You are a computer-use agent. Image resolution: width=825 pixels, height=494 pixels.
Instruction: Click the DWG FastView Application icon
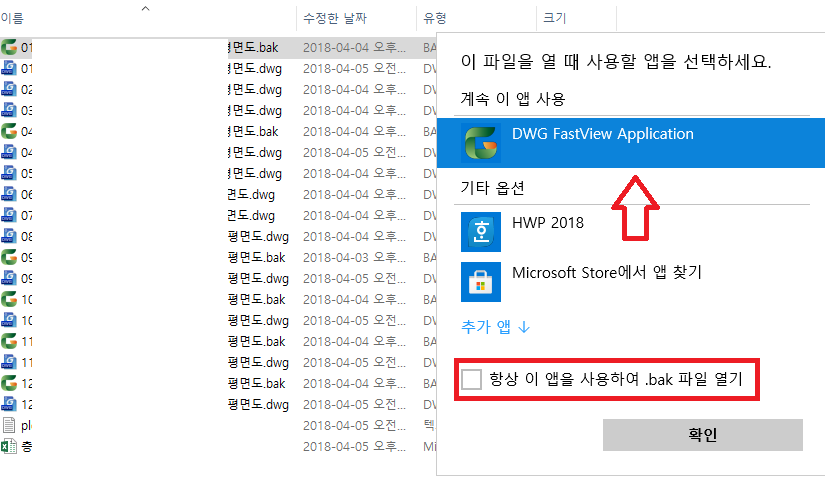coord(480,143)
